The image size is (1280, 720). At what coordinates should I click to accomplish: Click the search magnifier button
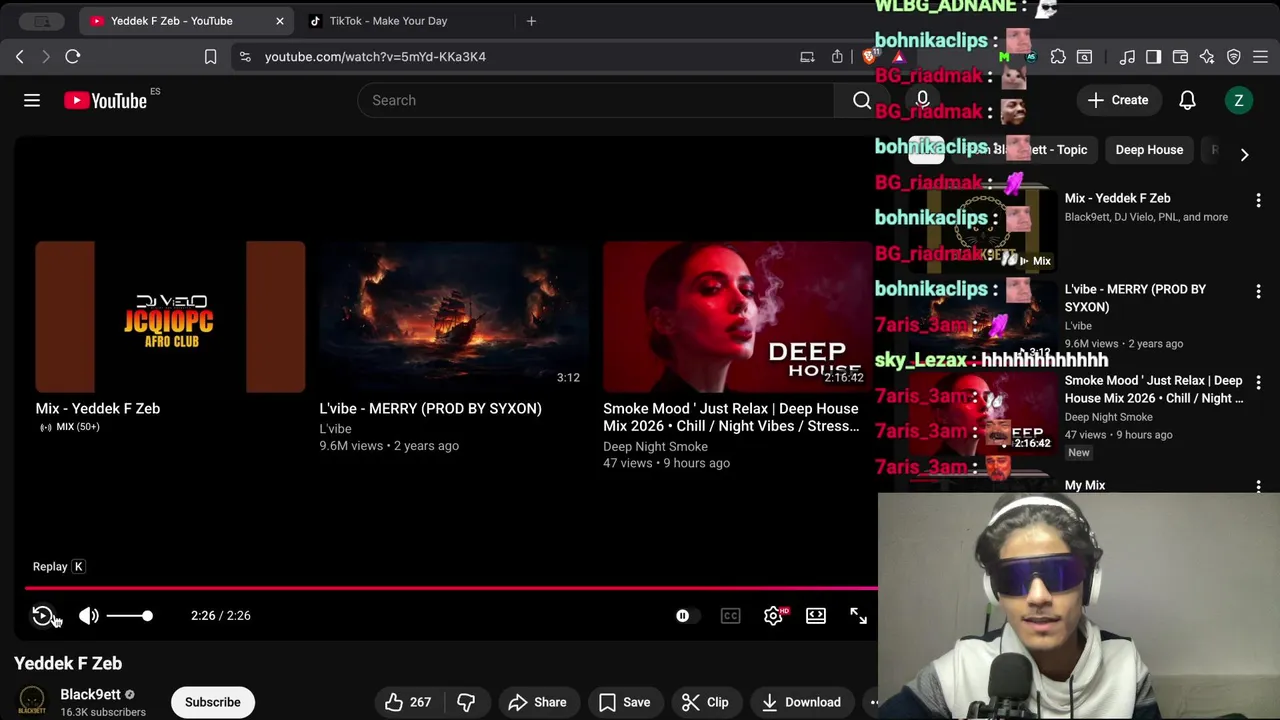[x=861, y=100]
